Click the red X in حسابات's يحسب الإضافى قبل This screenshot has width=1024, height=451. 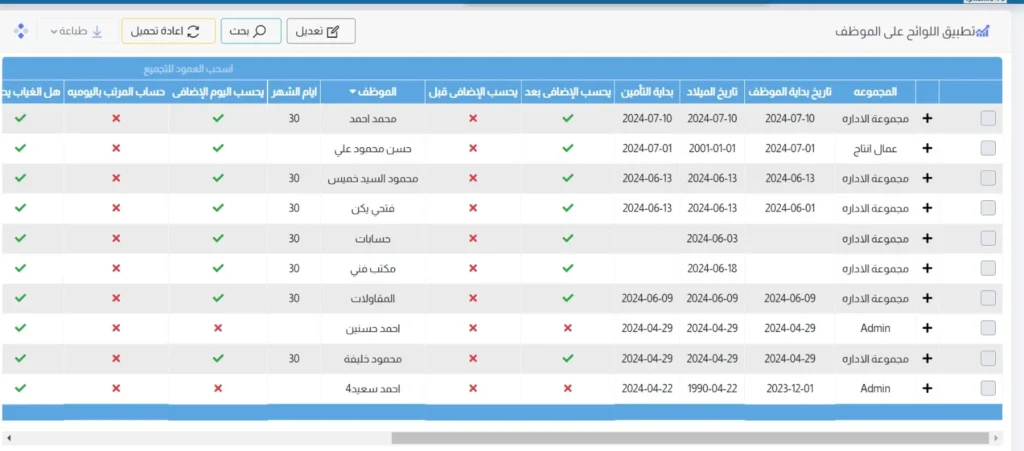[472, 238]
